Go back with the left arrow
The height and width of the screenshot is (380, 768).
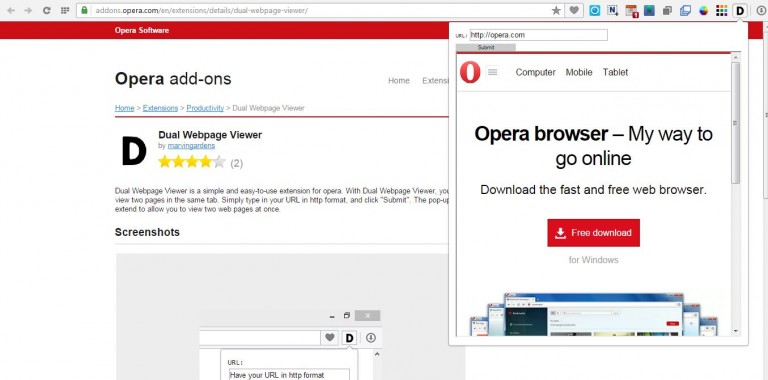coord(11,10)
